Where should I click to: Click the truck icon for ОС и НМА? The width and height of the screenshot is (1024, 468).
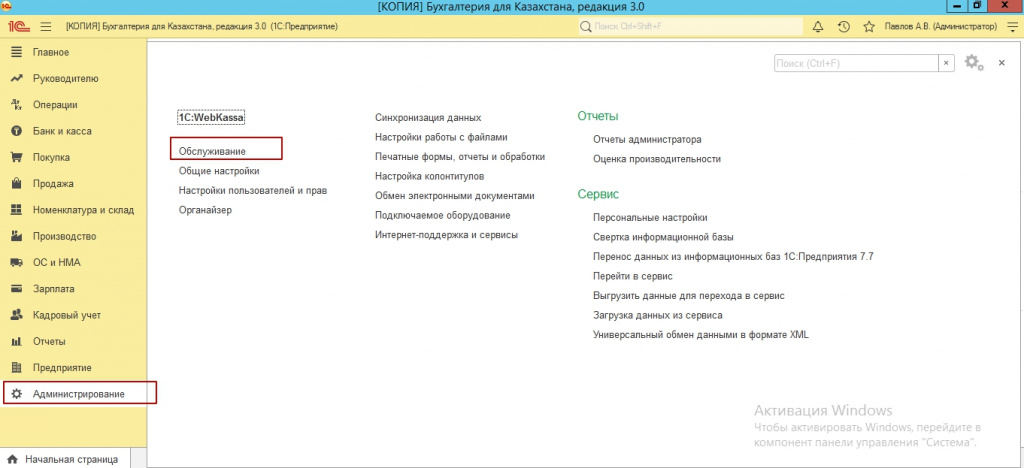[16, 262]
